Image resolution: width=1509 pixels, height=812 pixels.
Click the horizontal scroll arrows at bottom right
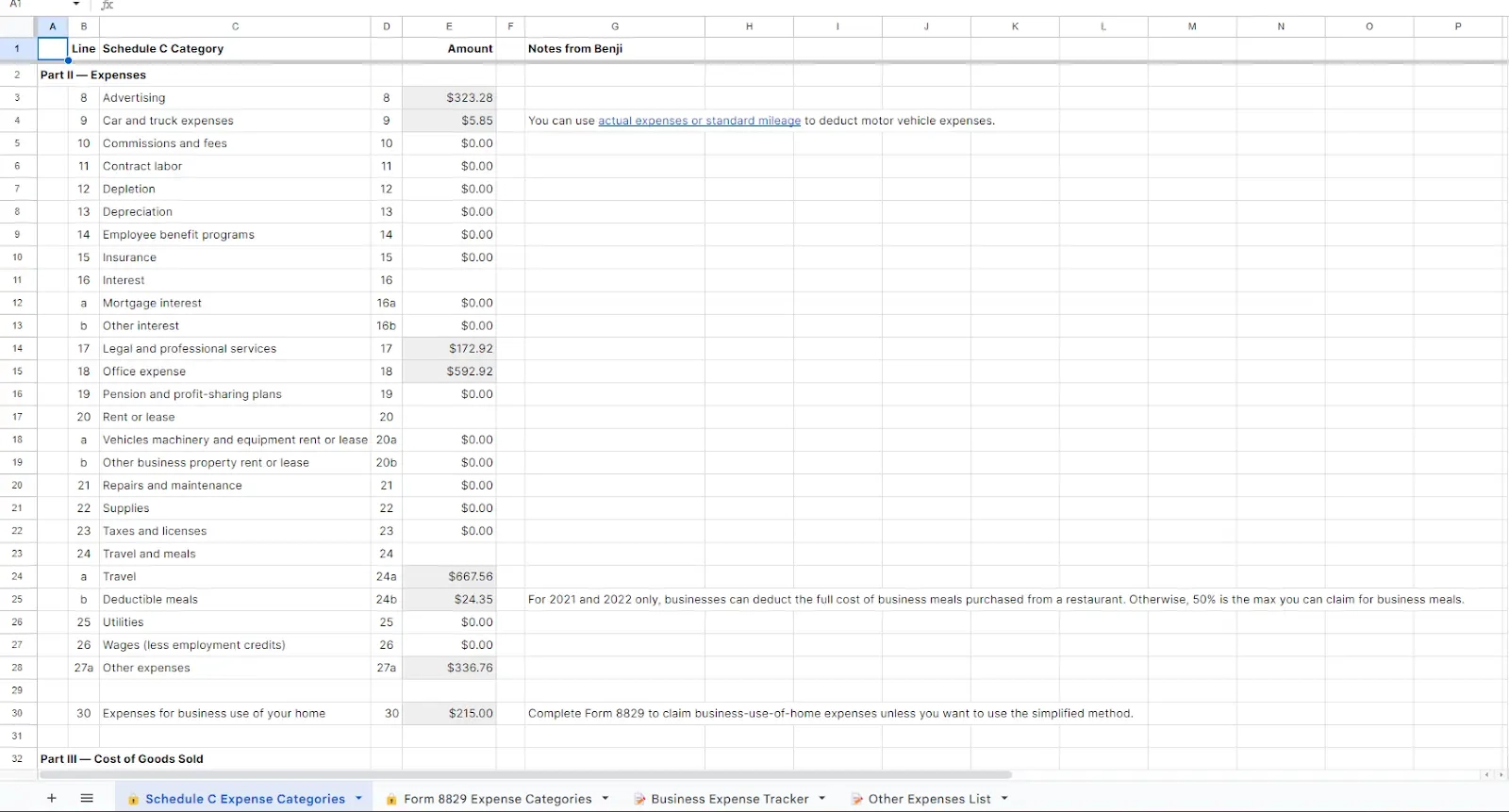1492,775
